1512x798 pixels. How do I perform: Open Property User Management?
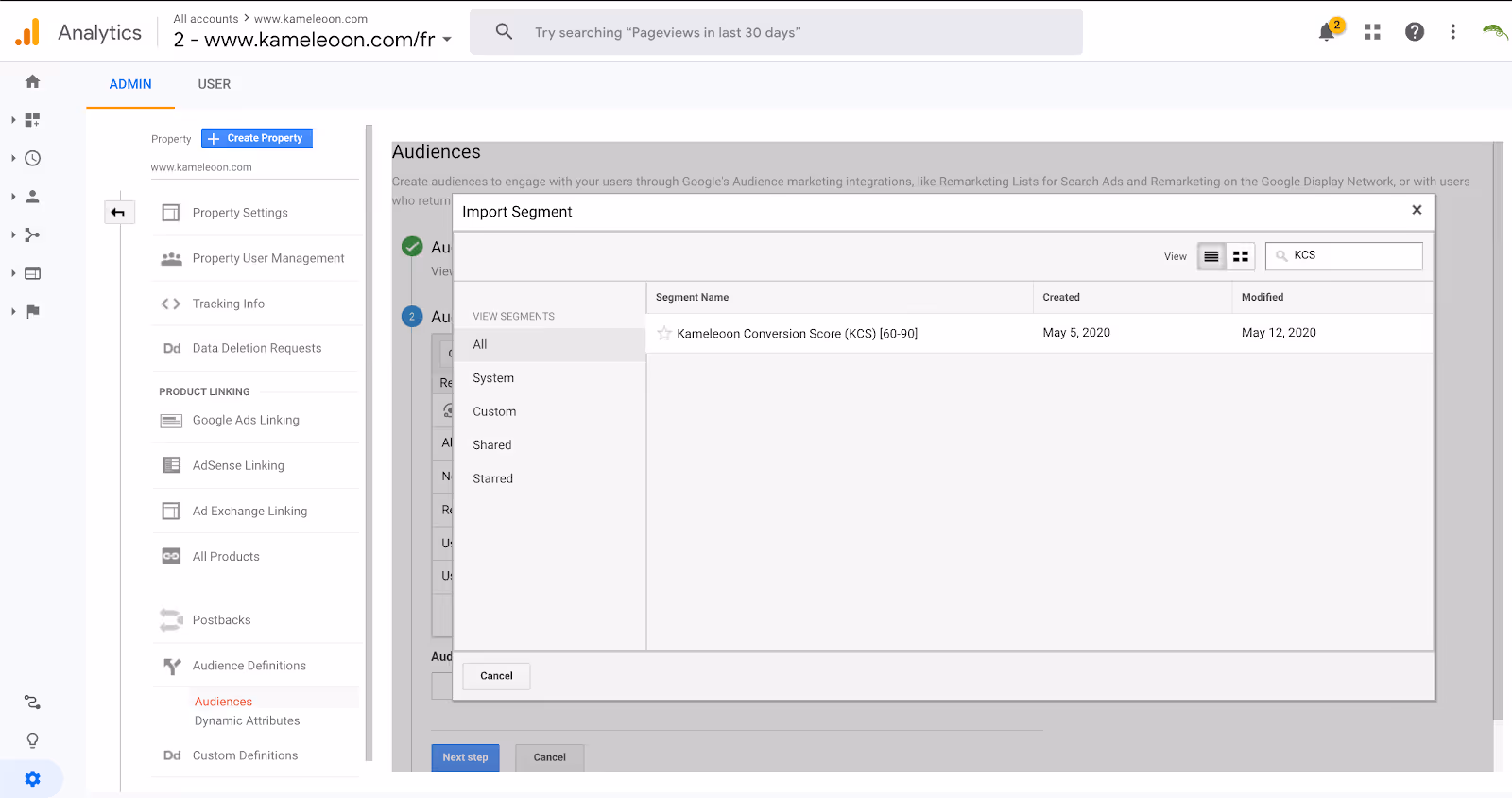(268, 258)
